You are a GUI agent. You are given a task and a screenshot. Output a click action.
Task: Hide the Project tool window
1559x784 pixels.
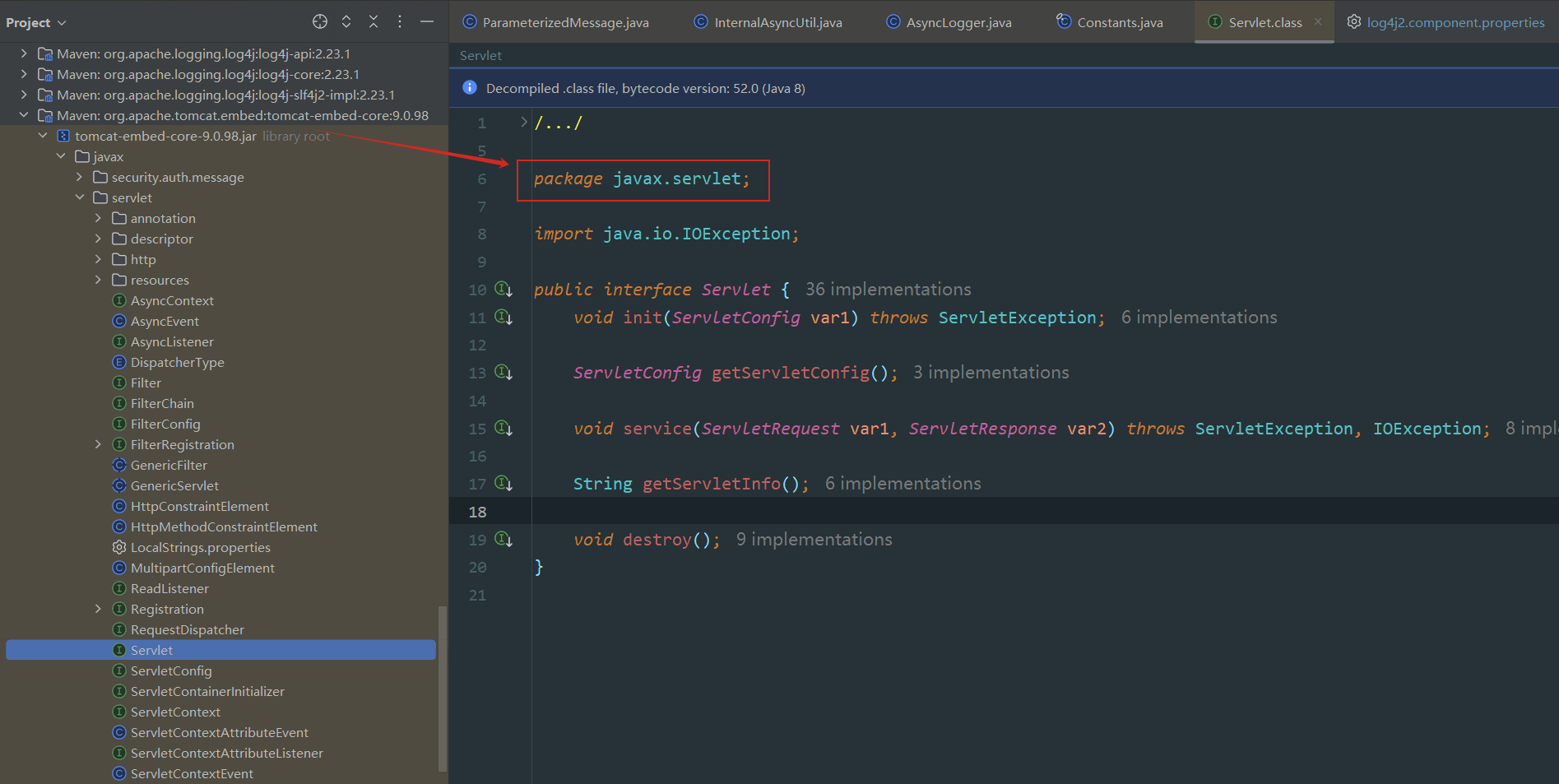pos(427,22)
